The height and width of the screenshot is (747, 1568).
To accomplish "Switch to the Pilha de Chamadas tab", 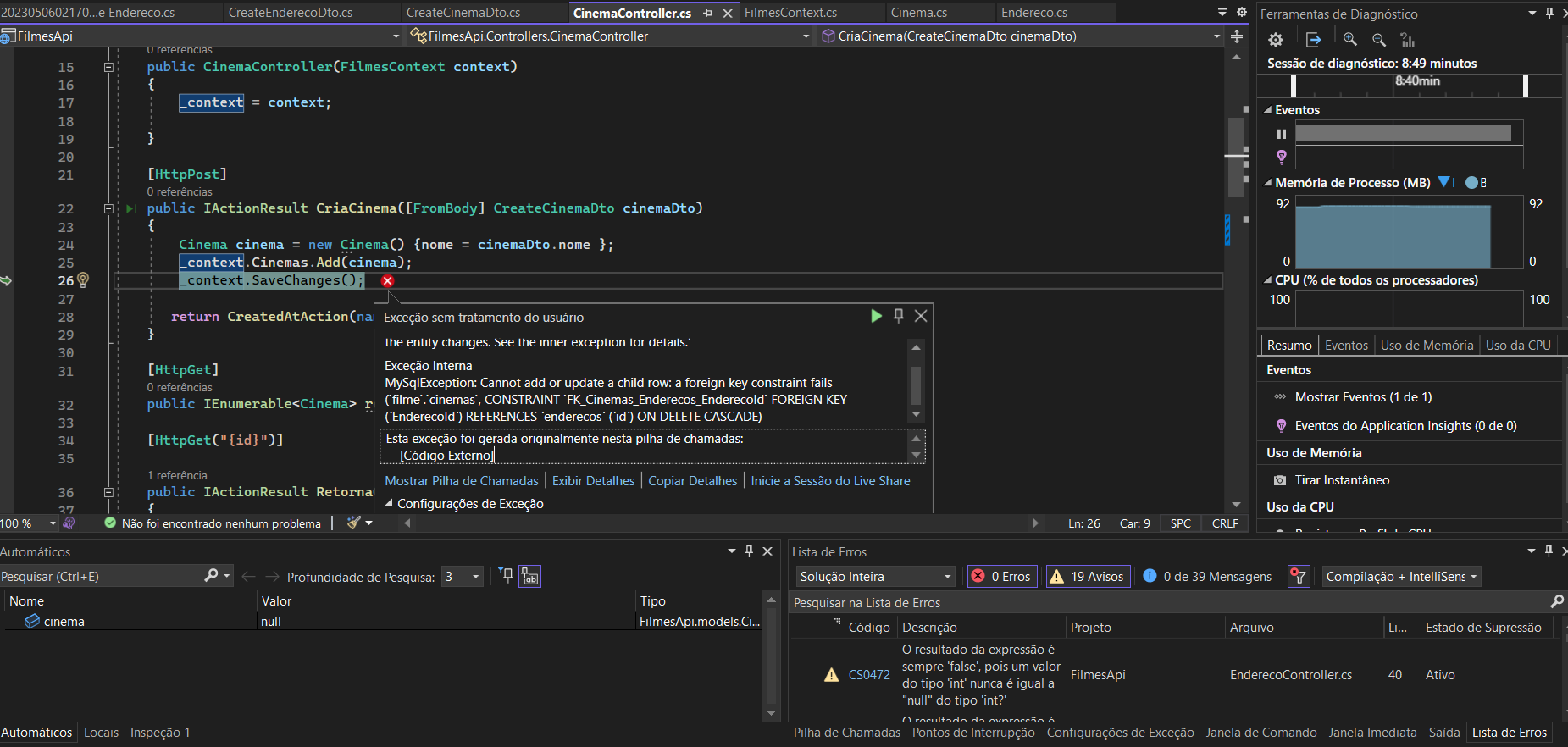I will [846, 733].
